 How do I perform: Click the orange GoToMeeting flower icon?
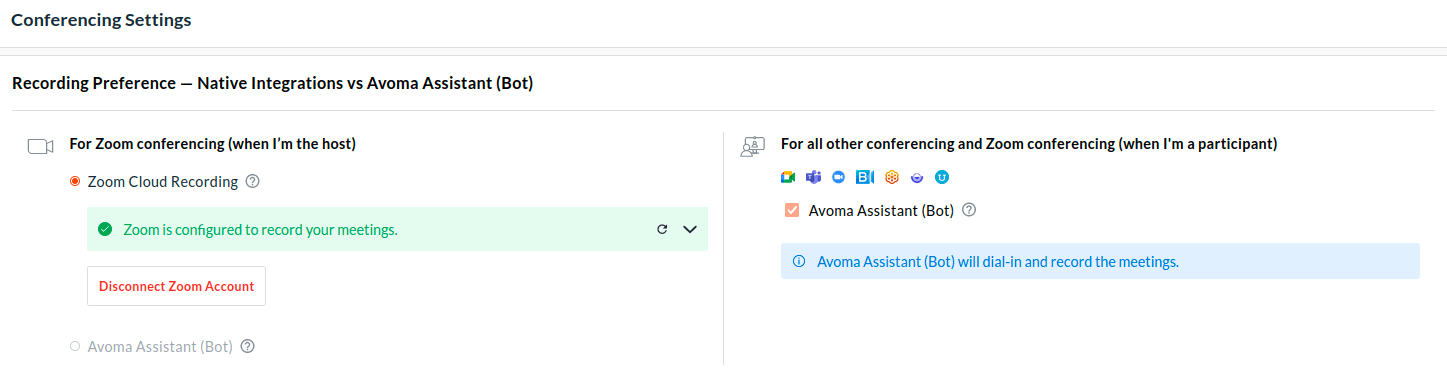(x=892, y=177)
